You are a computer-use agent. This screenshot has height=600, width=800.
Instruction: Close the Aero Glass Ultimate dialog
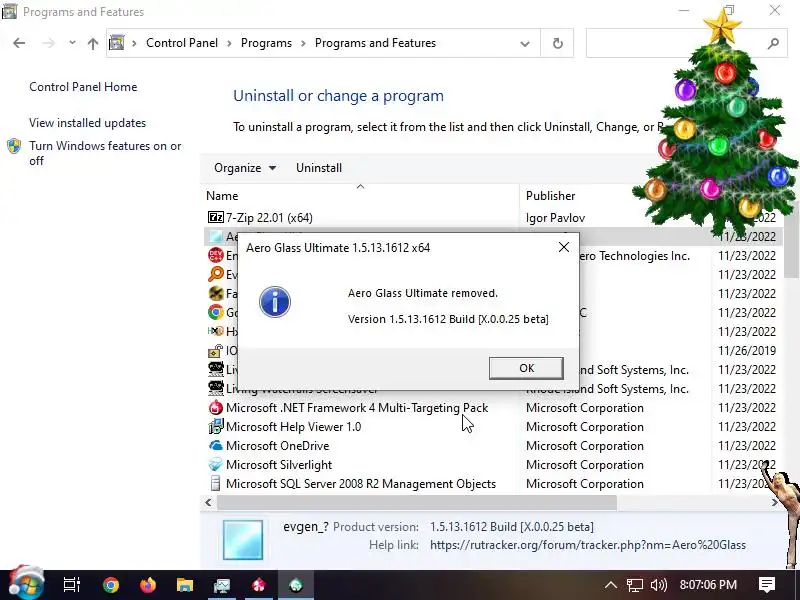coord(563,247)
